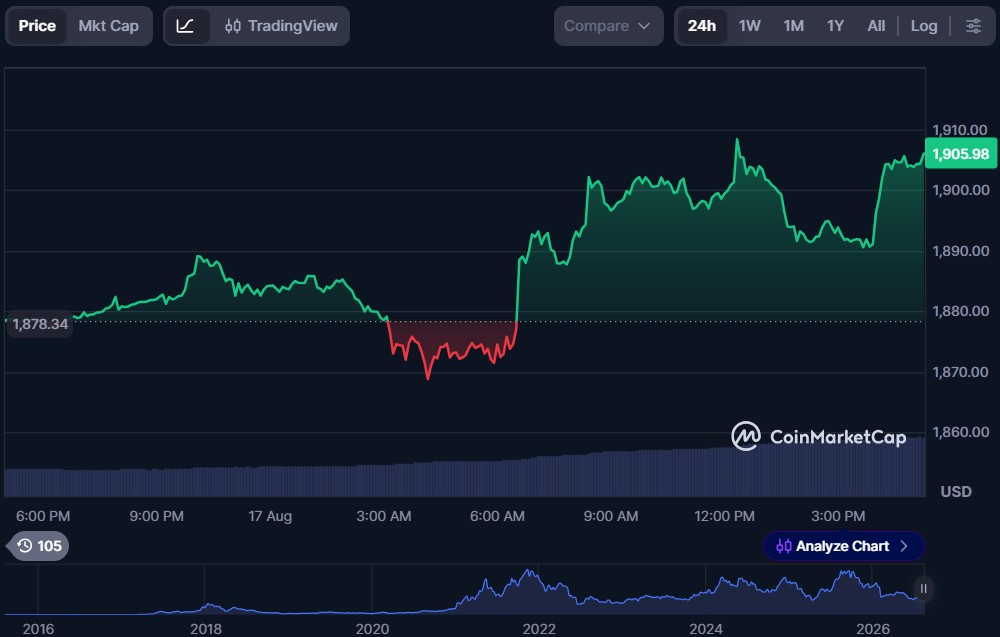
Task: Click the 17 Aug date label
Action: [270, 516]
